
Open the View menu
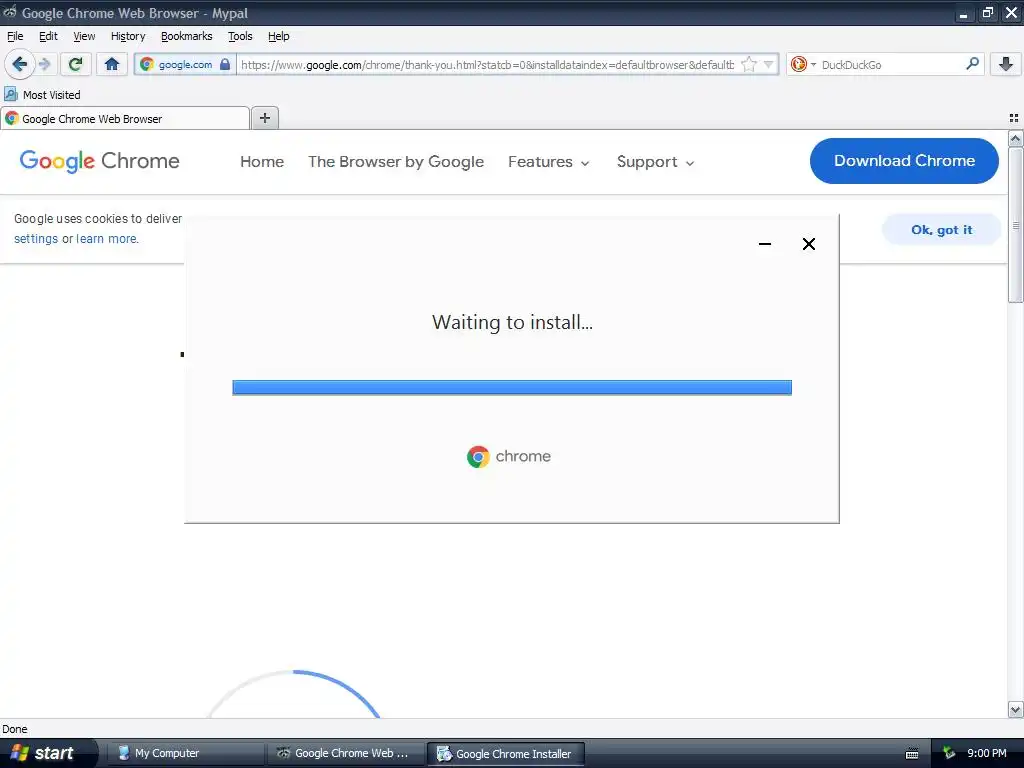tap(84, 36)
